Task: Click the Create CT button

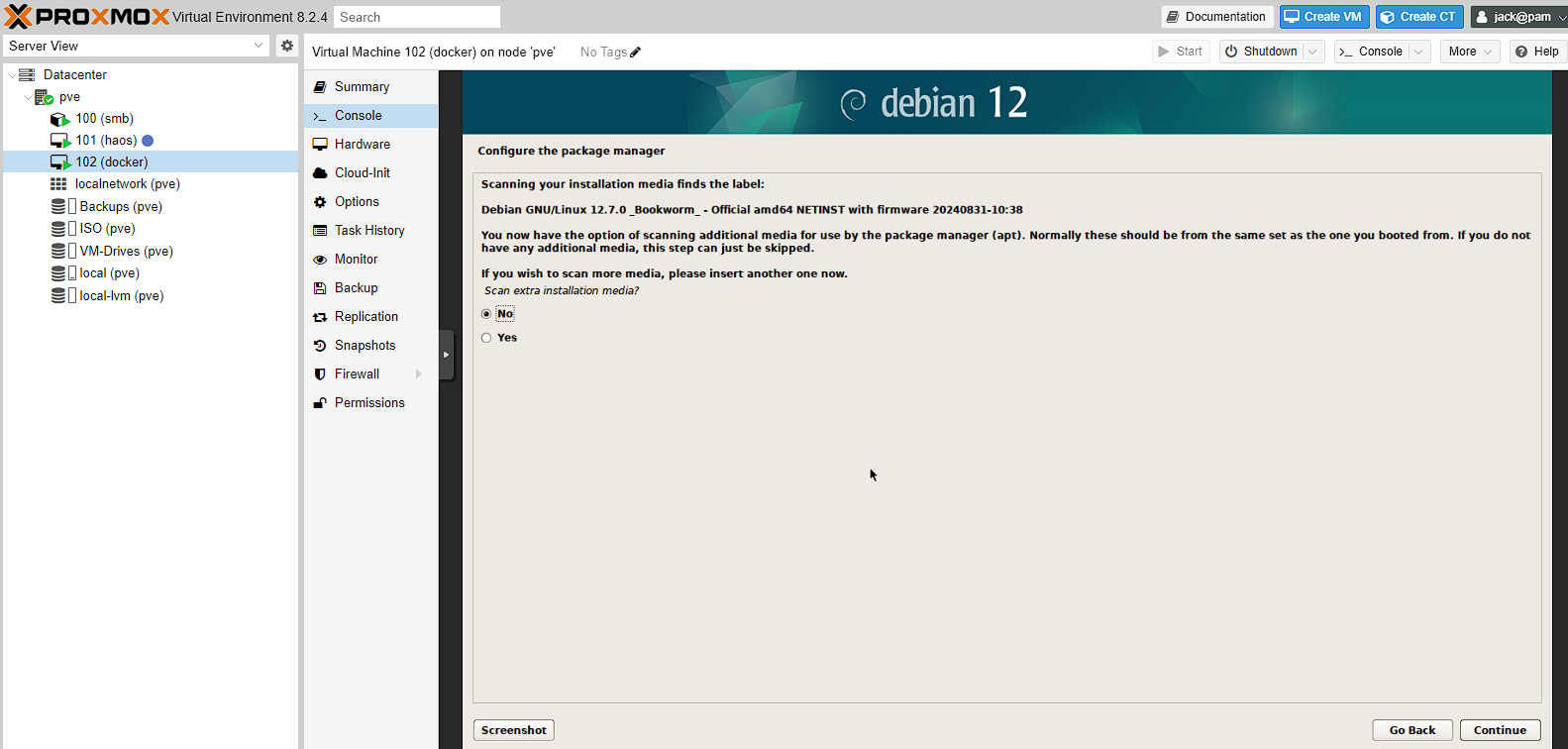Action: (x=1419, y=17)
